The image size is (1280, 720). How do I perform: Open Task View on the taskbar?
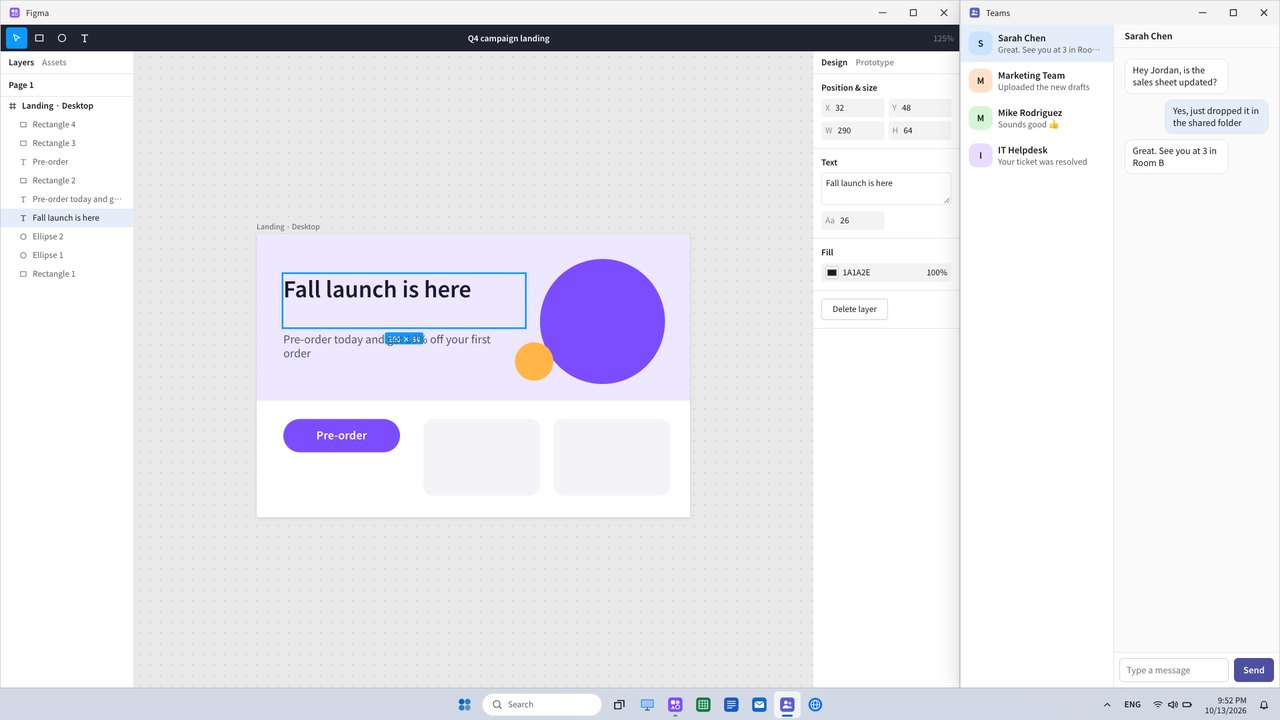pyautogui.click(x=619, y=704)
